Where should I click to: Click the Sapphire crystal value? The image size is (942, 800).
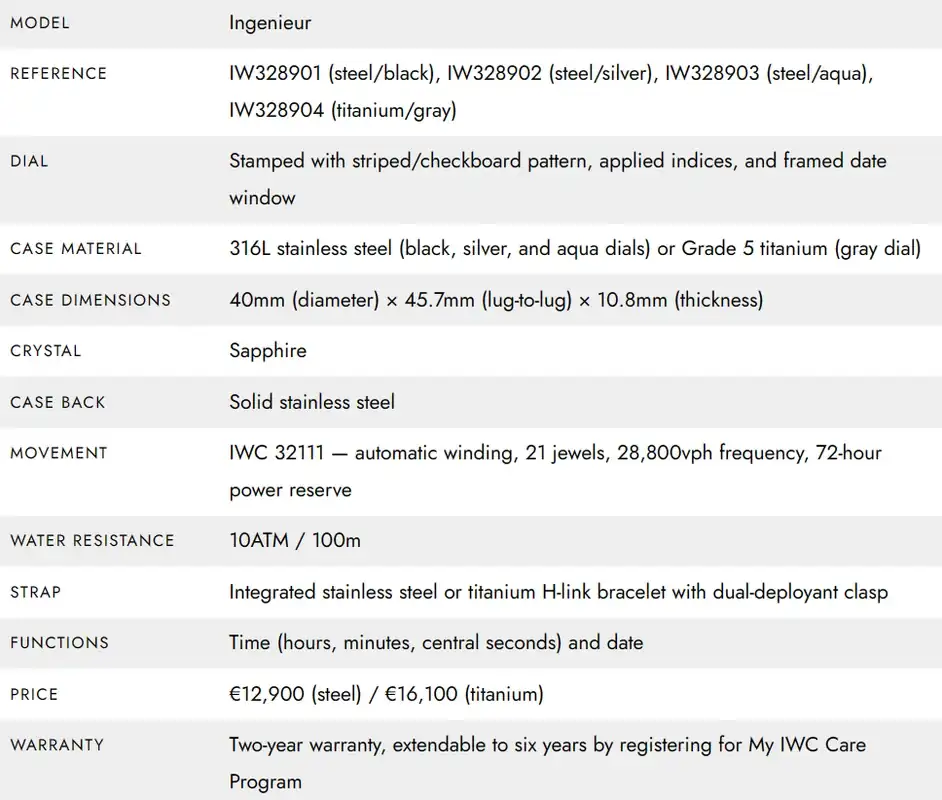(268, 351)
